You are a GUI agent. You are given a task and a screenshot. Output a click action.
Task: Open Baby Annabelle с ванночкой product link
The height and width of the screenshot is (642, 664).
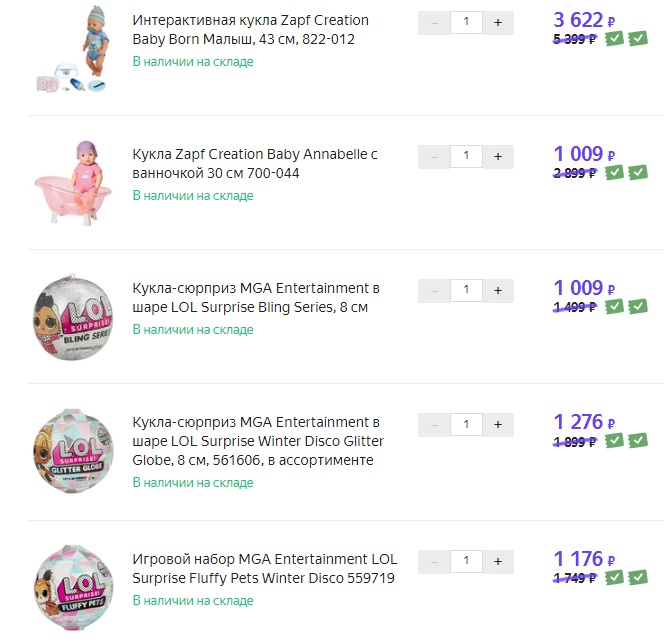[255, 164]
